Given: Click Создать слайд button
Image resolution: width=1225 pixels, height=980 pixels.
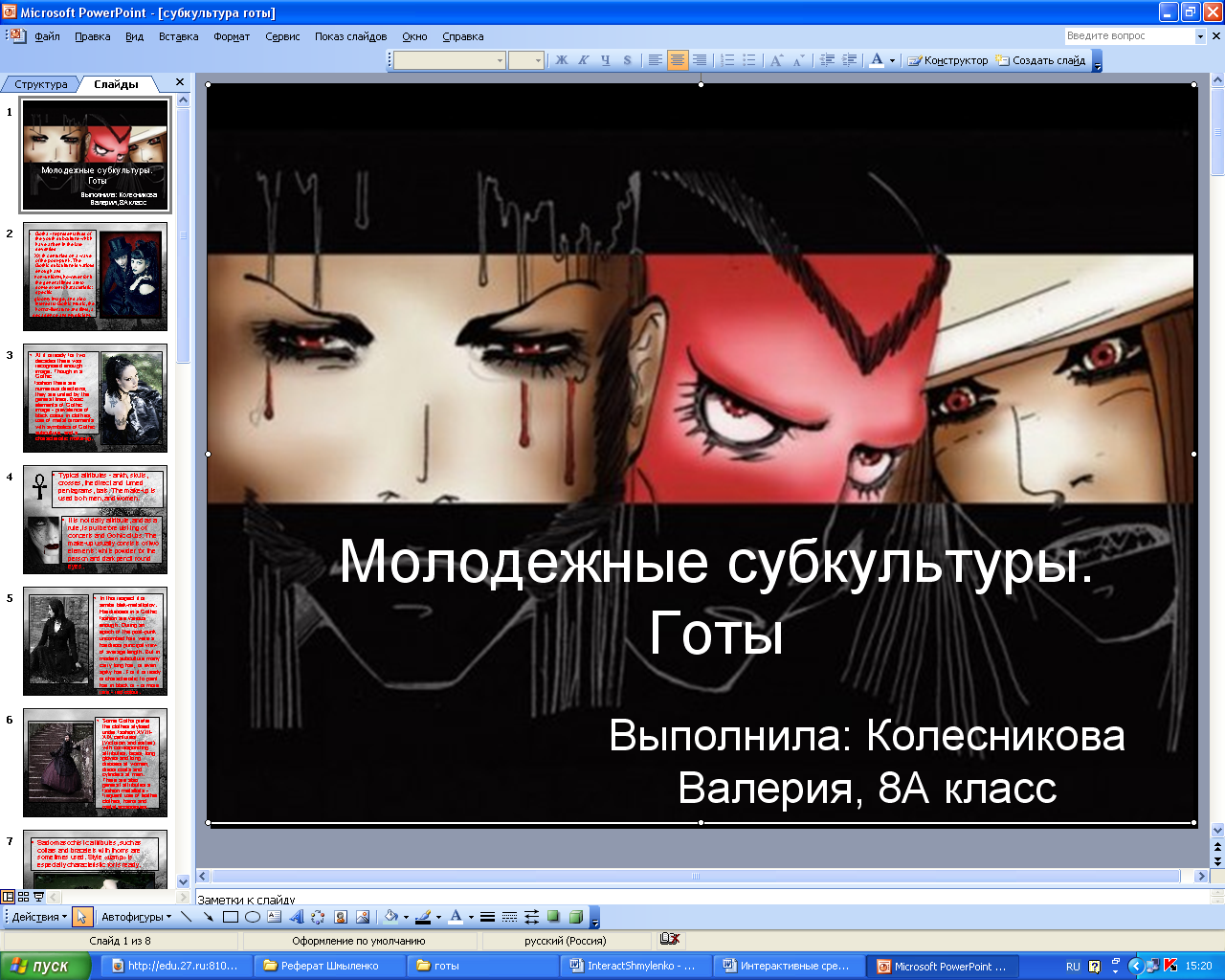Looking at the screenshot, I should pyautogui.click(x=1040, y=60).
